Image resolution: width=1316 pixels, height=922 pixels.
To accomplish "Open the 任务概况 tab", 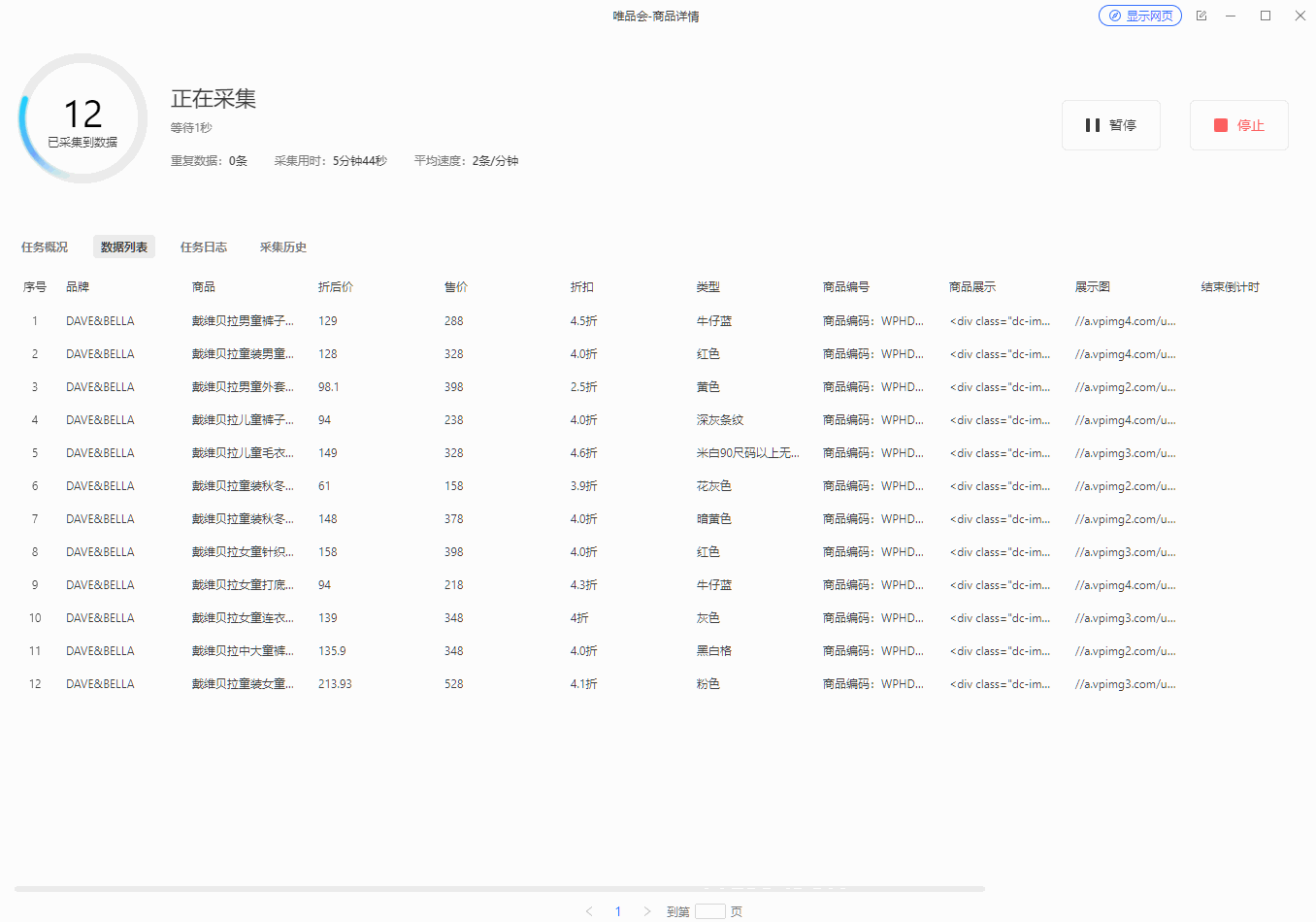I will [45, 247].
